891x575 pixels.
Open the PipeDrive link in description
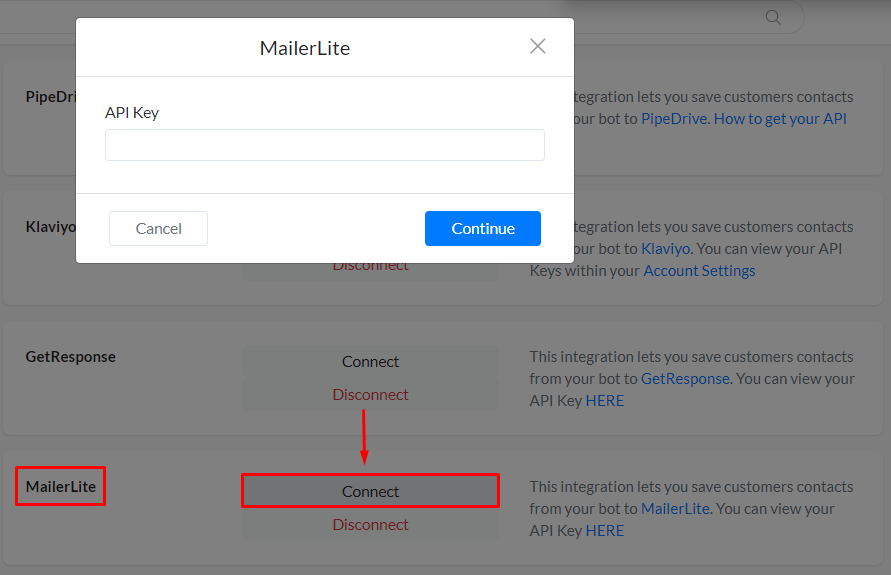674,118
